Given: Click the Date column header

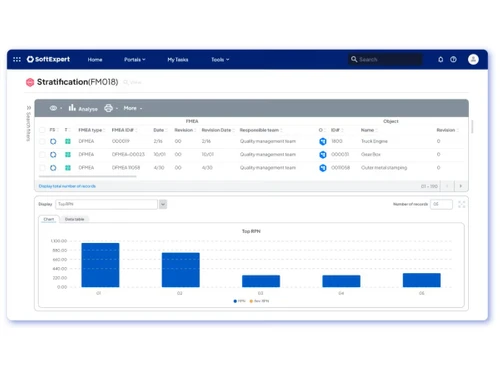Looking at the screenshot, I should point(160,130).
